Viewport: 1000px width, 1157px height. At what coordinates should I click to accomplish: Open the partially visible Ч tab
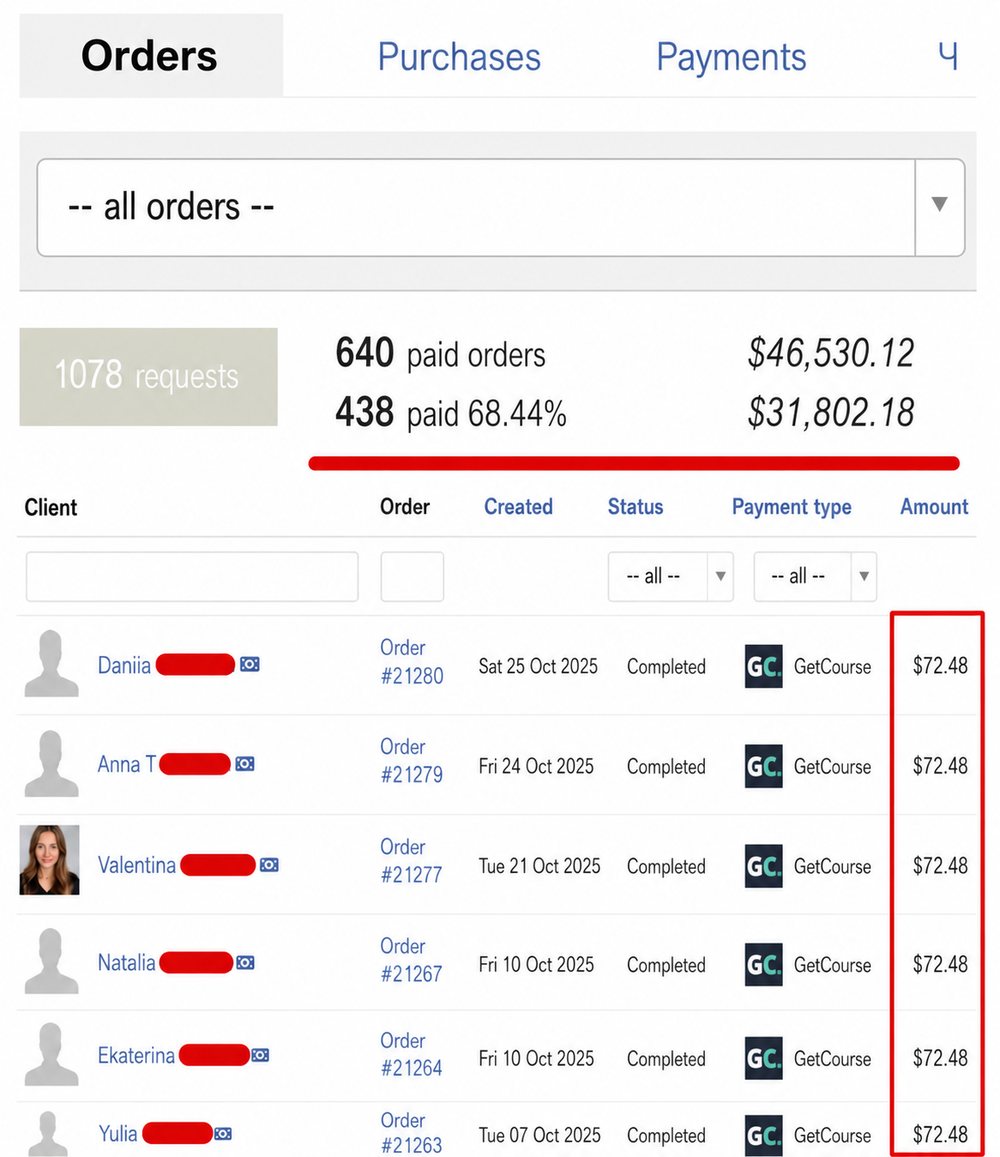tap(948, 55)
